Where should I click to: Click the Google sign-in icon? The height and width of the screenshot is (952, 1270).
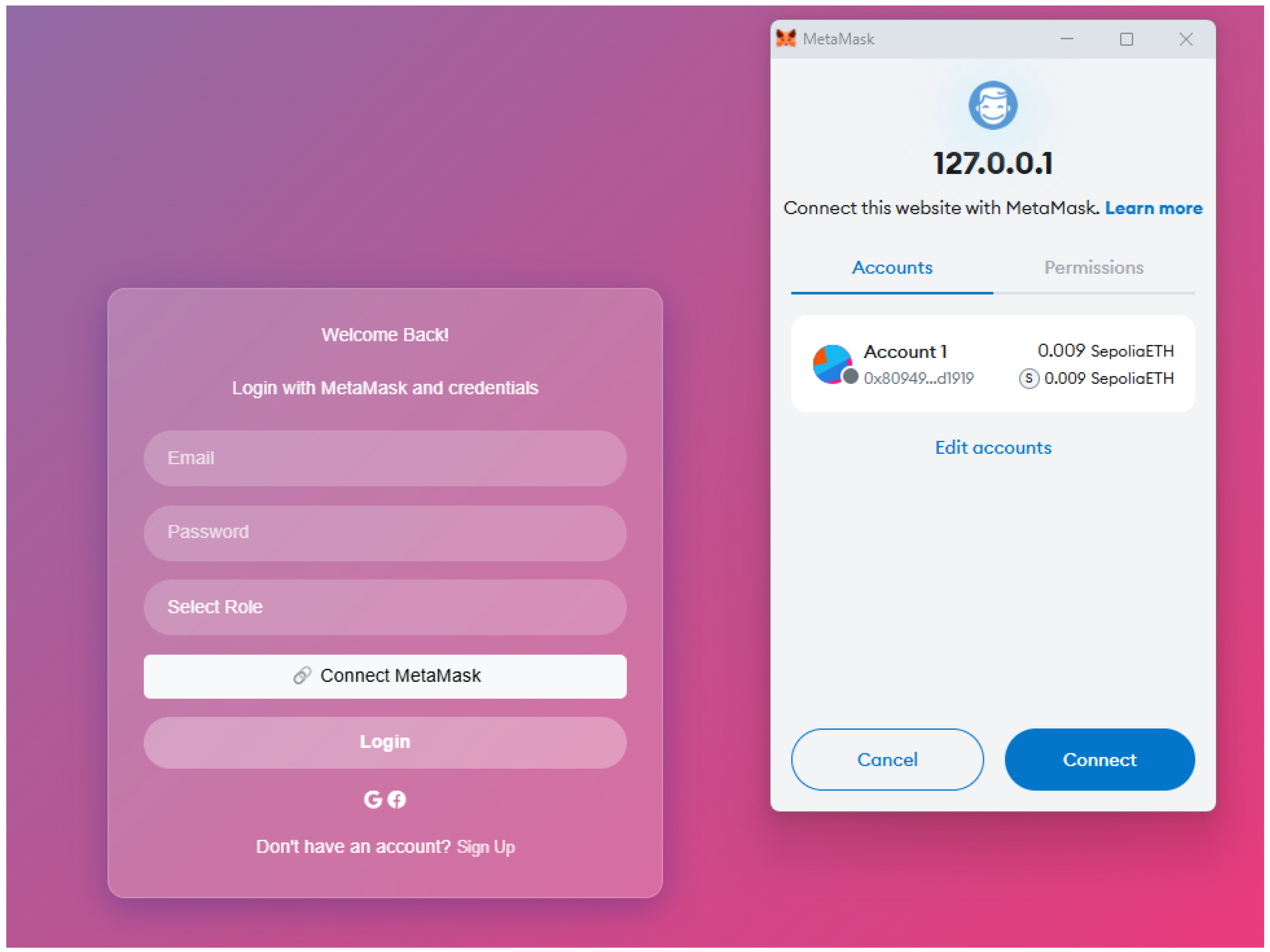click(x=373, y=799)
